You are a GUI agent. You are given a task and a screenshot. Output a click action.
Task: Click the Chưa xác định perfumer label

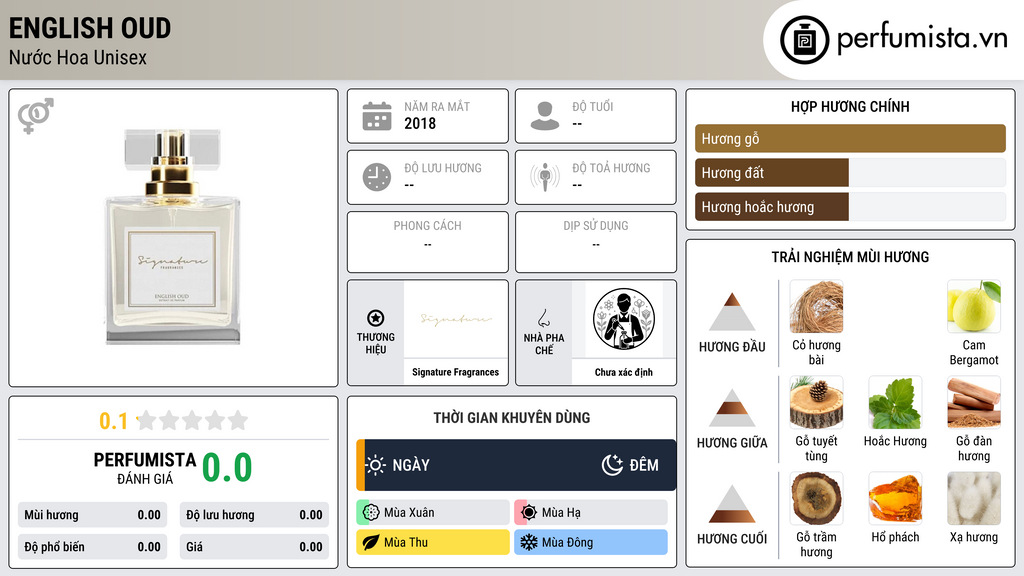[x=624, y=372]
